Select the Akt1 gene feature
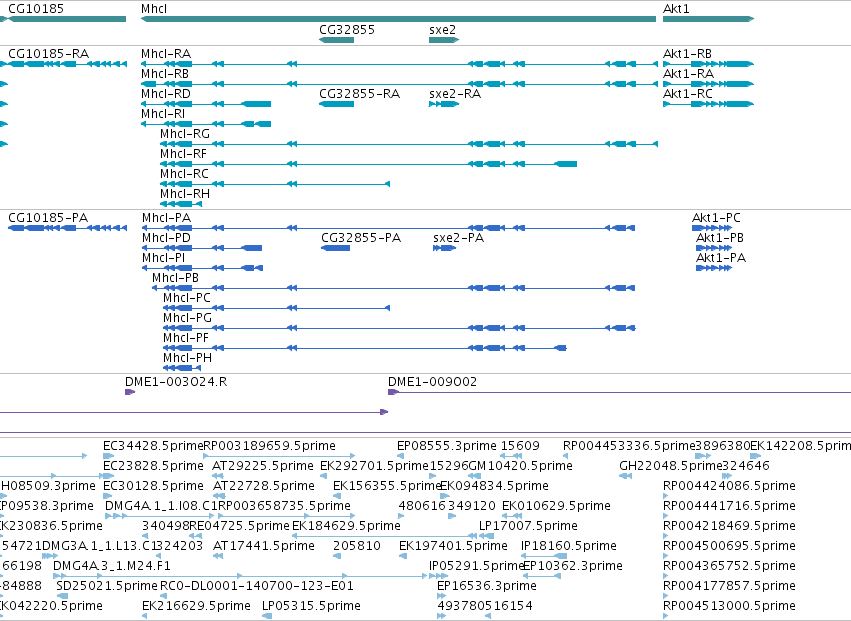Screen dimensions: 851x621 point(708,19)
